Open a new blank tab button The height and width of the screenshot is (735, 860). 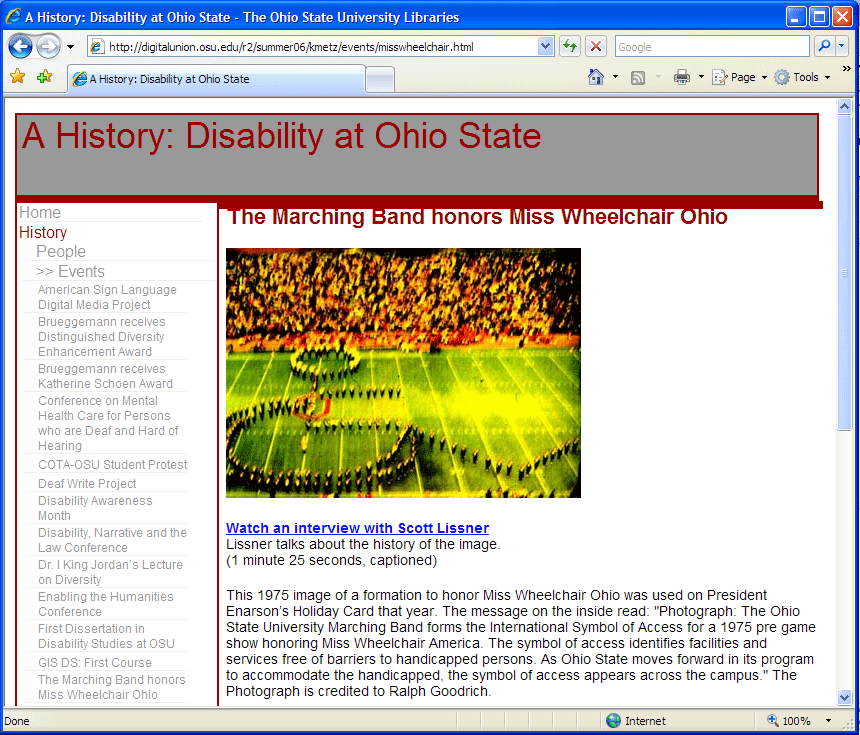coord(380,80)
